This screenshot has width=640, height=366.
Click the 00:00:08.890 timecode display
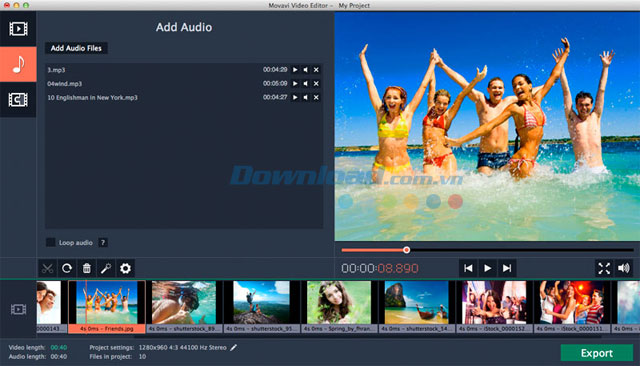[380, 268]
